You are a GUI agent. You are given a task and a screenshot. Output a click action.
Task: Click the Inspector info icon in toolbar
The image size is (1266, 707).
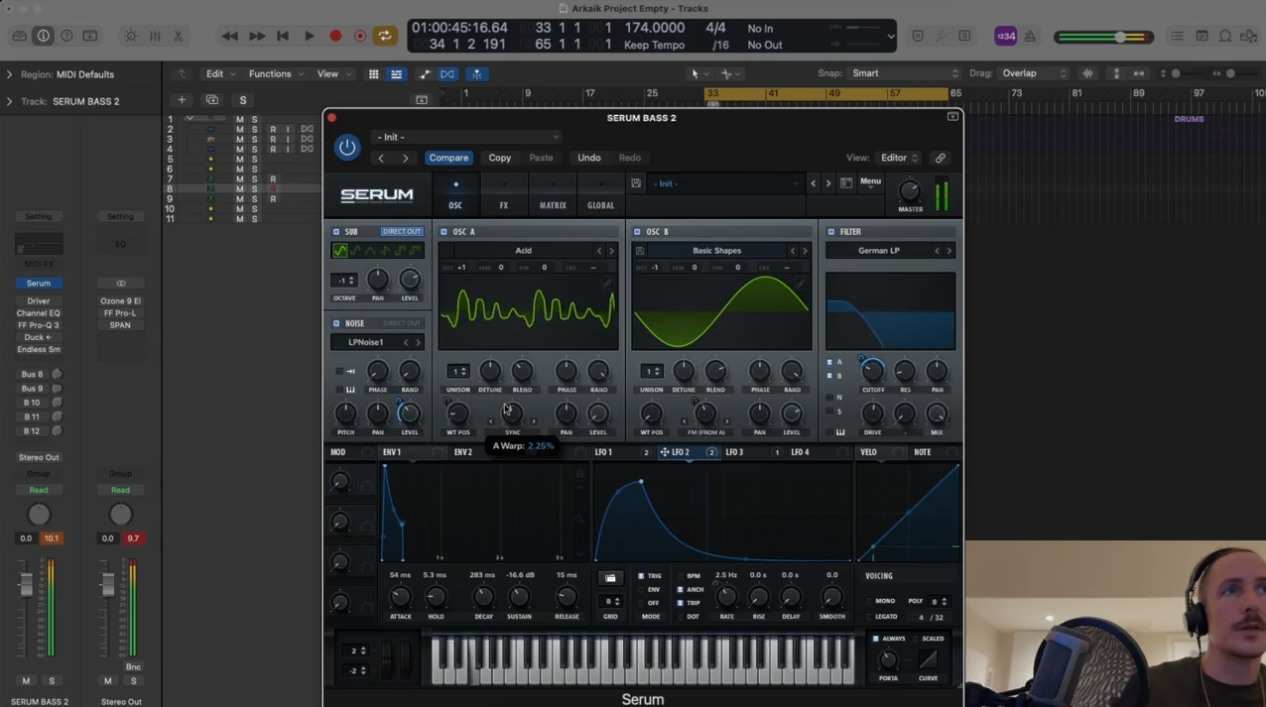43,36
